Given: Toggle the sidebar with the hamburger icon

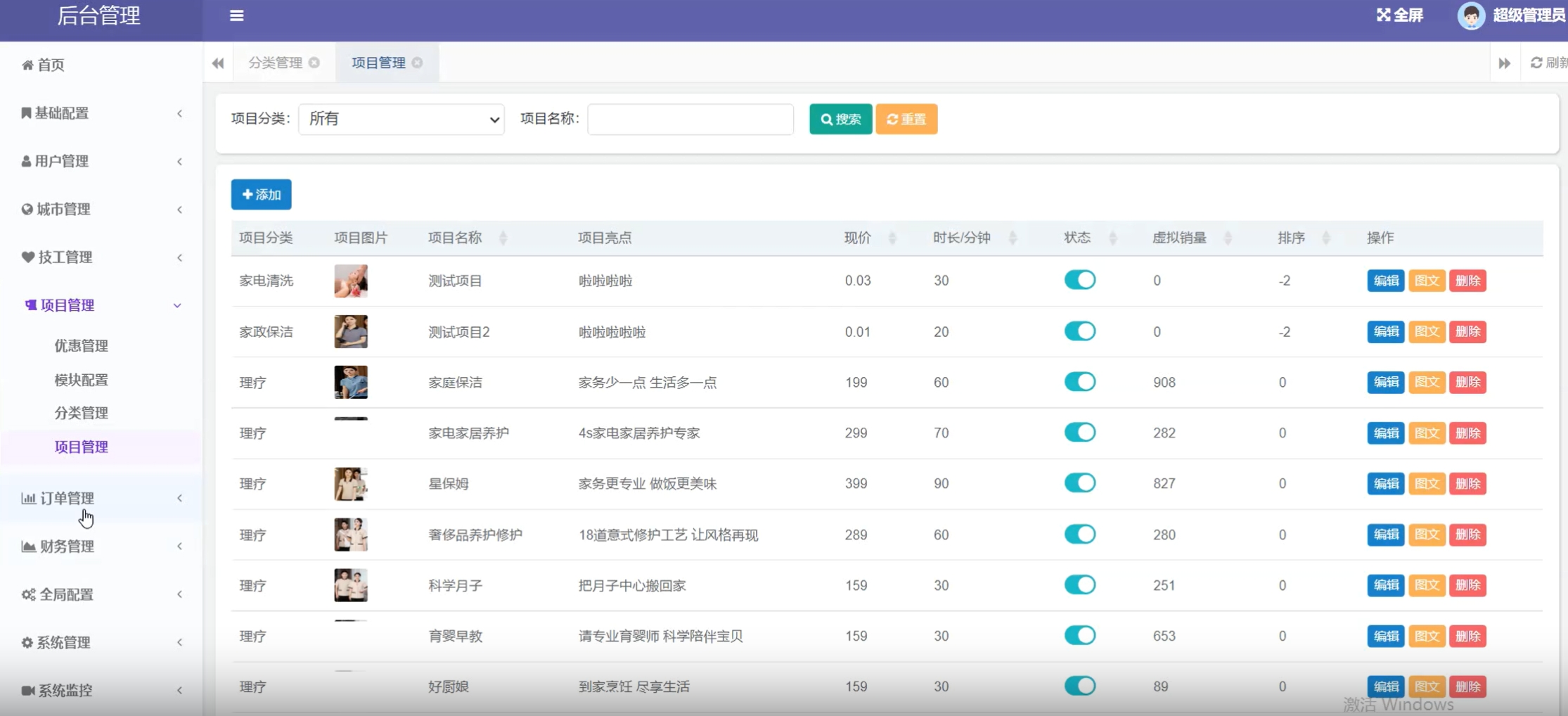Looking at the screenshot, I should pos(236,15).
